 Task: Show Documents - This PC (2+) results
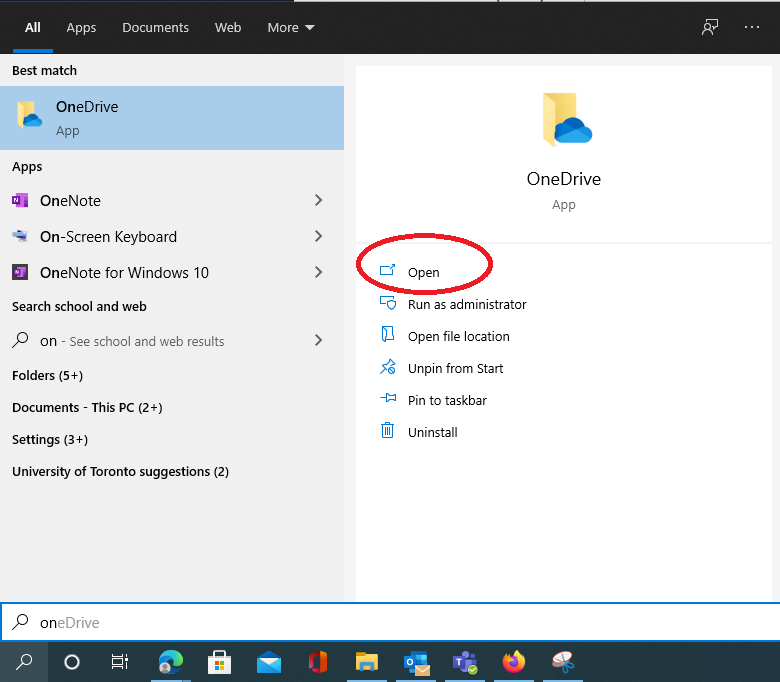click(x=87, y=407)
